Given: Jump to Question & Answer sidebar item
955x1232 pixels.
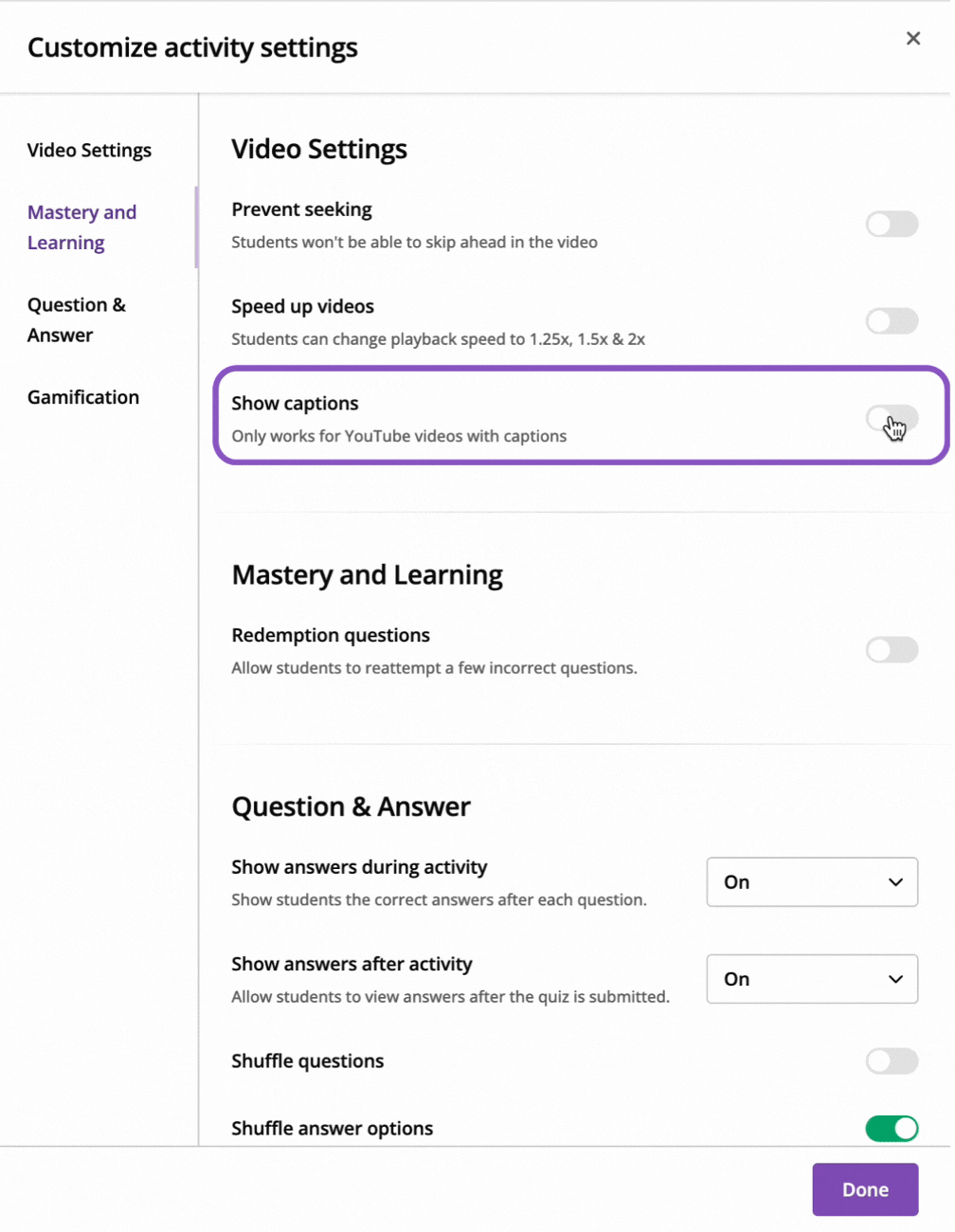Looking at the screenshot, I should pos(76,320).
